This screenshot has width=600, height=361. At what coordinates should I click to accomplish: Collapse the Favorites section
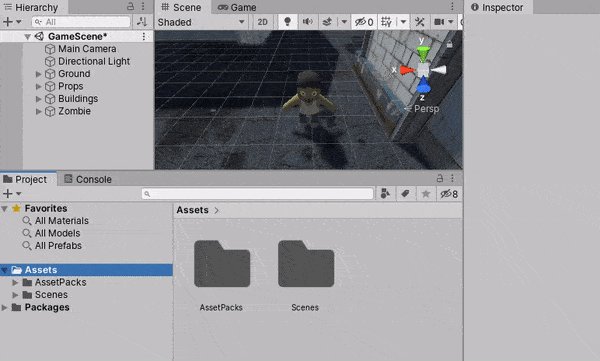pos(4,209)
